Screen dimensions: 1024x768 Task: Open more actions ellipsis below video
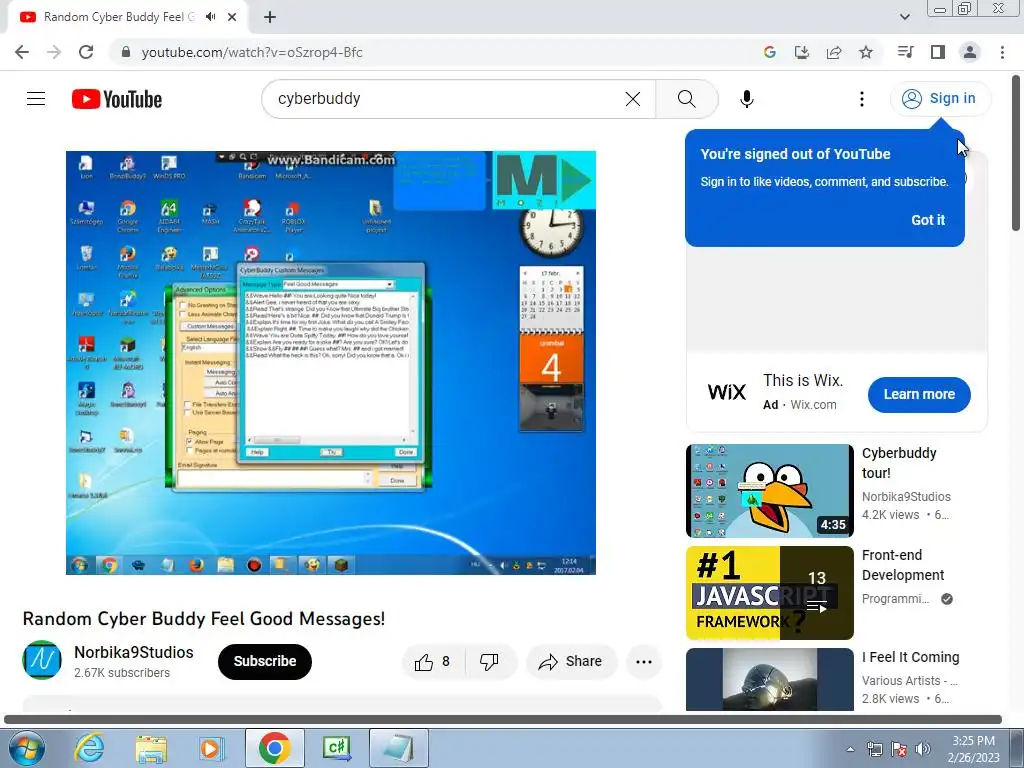coord(644,662)
